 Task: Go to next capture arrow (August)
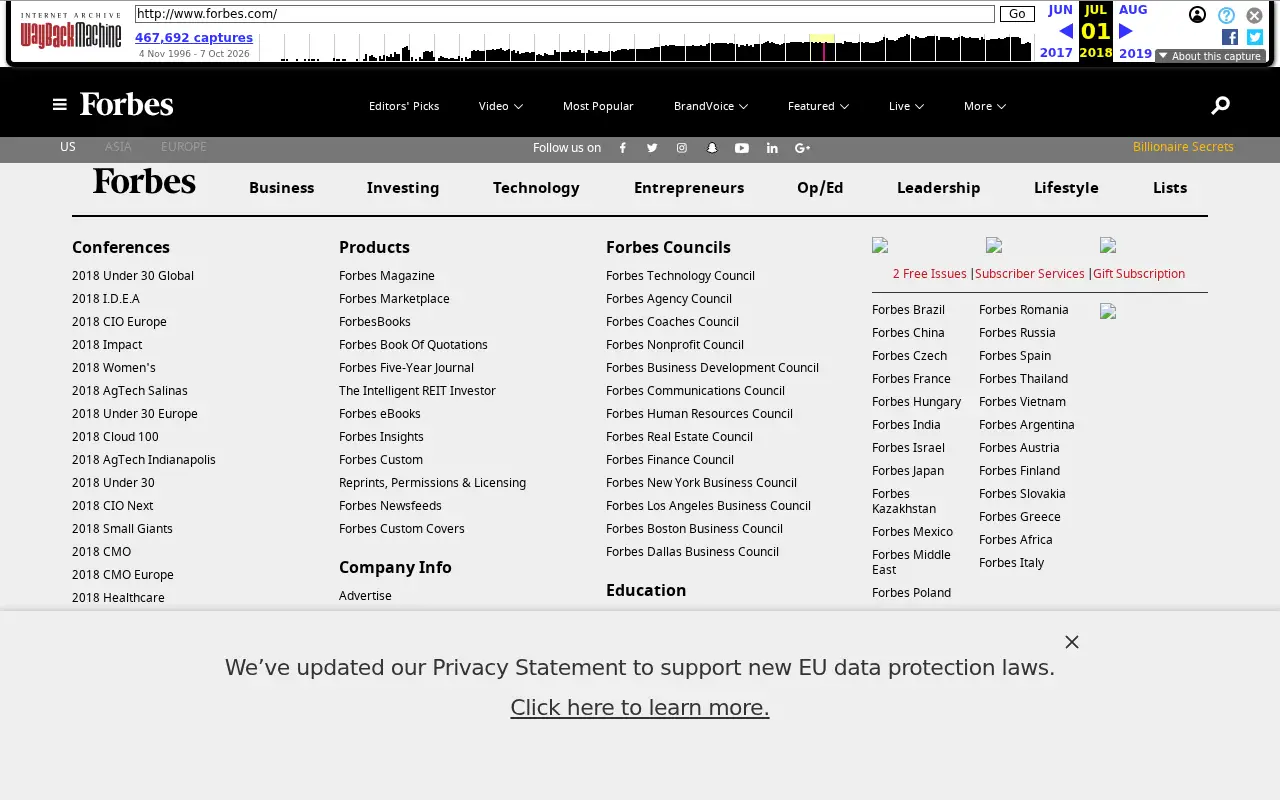coord(1126,31)
